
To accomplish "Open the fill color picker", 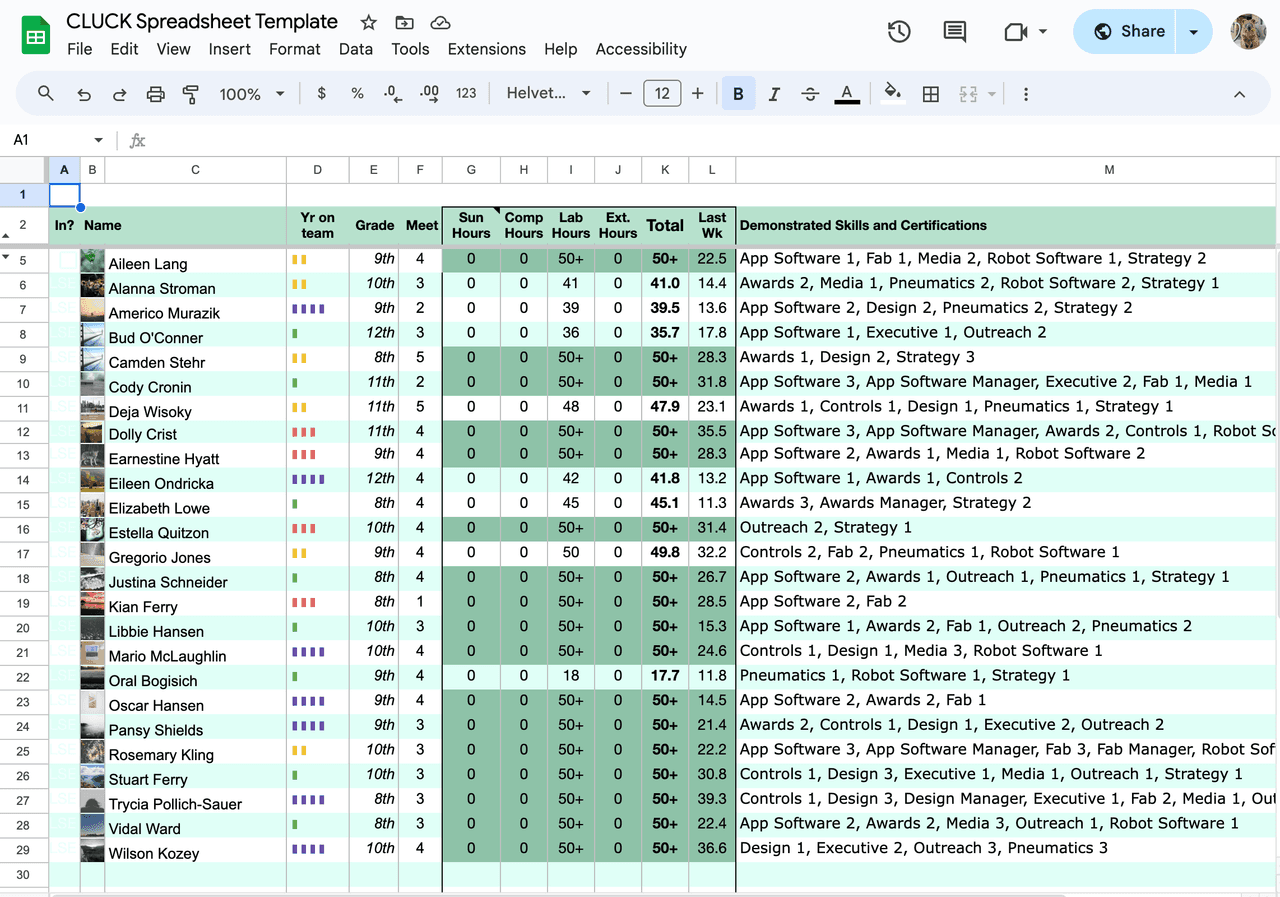I will [893, 94].
